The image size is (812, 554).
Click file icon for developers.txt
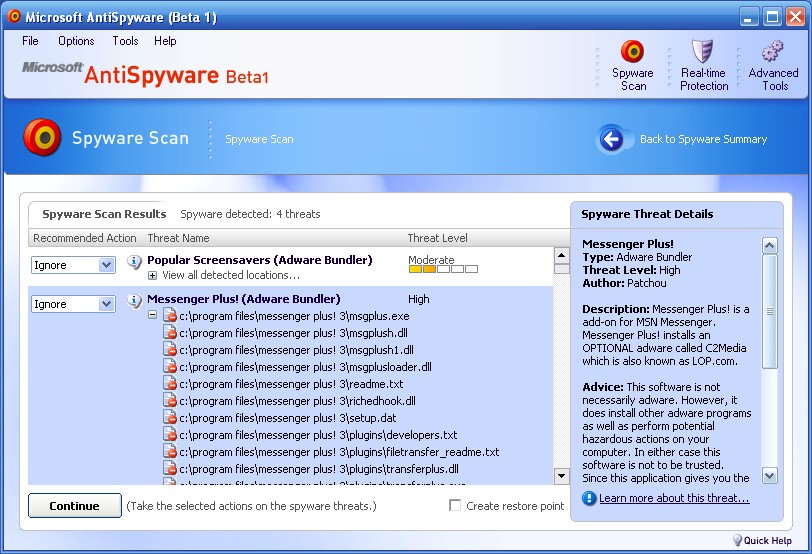tap(170, 434)
